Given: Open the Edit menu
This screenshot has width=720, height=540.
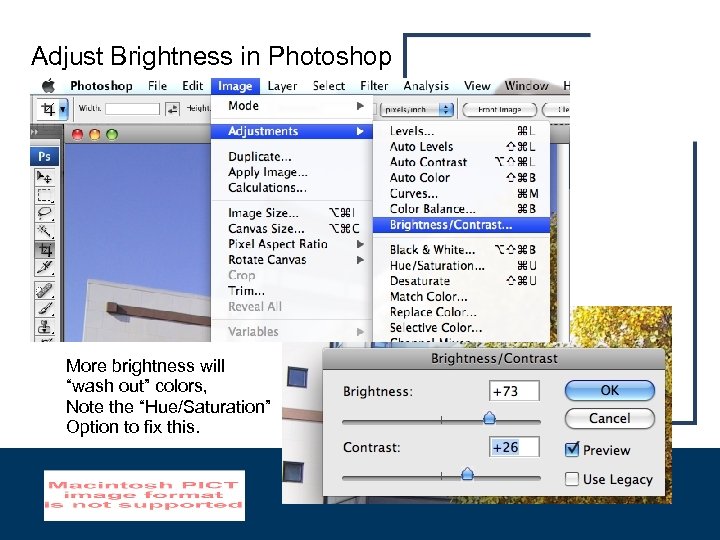Looking at the screenshot, I should 192,86.
